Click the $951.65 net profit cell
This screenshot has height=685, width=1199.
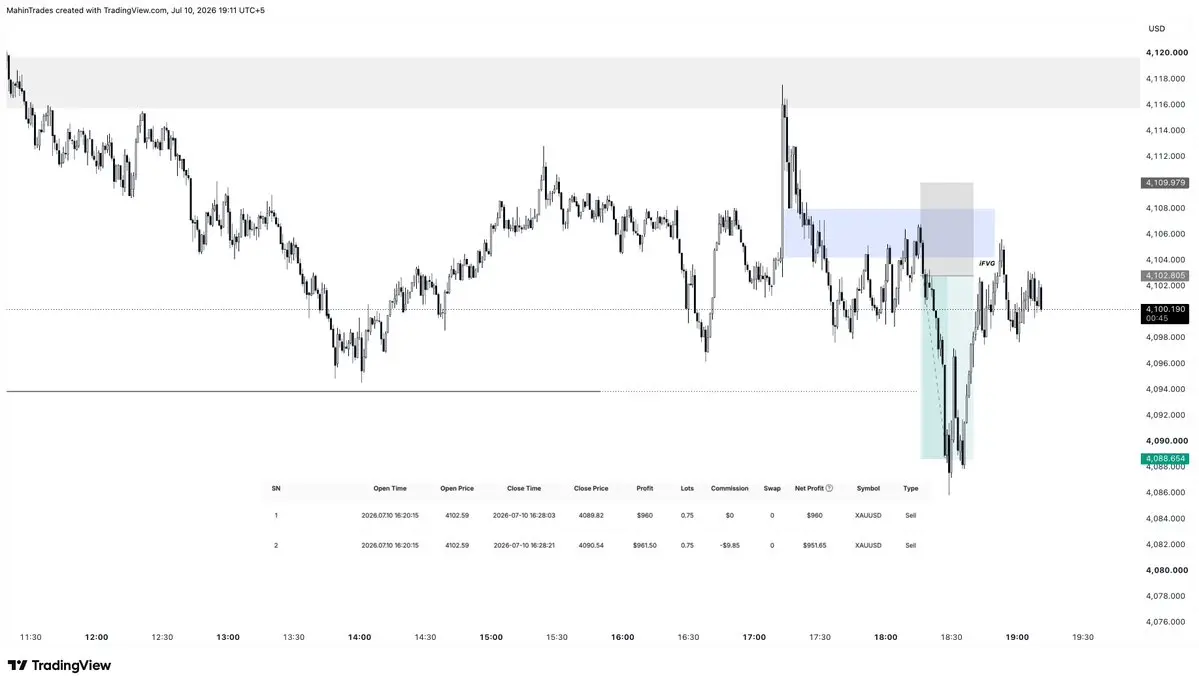[x=814, y=545]
